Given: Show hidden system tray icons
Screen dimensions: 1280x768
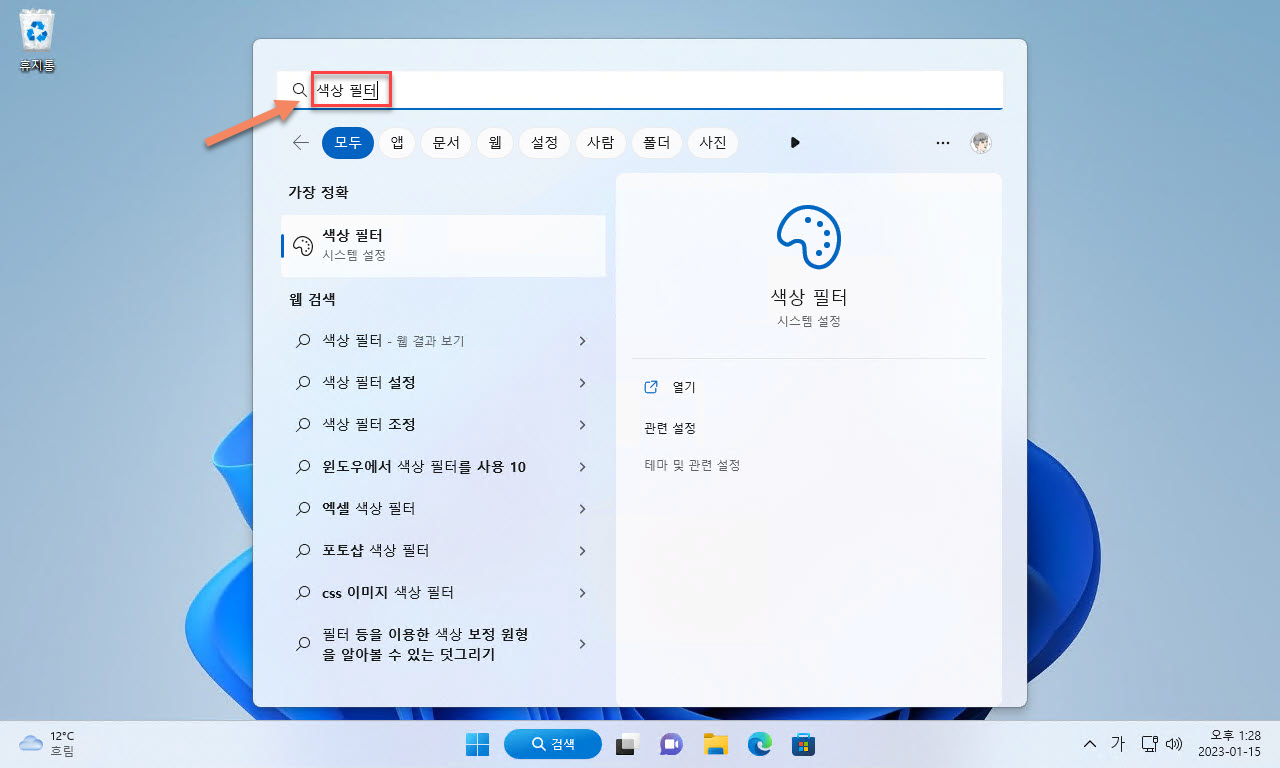Looking at the screenshot, I should click(1089, 744).
